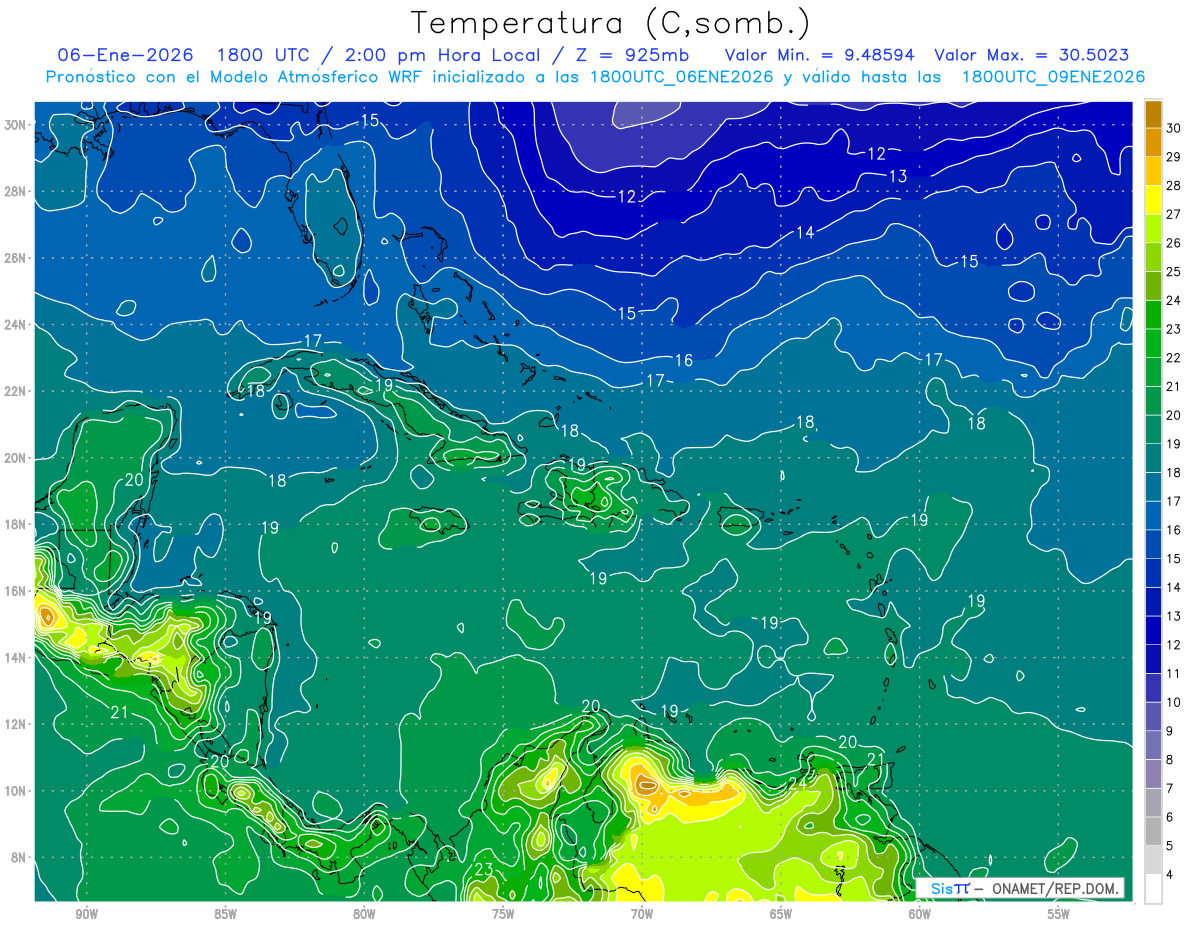The image size is (1200, 927).
Task: Click the 55W longitude axis label
Action: coord(1059,914)
